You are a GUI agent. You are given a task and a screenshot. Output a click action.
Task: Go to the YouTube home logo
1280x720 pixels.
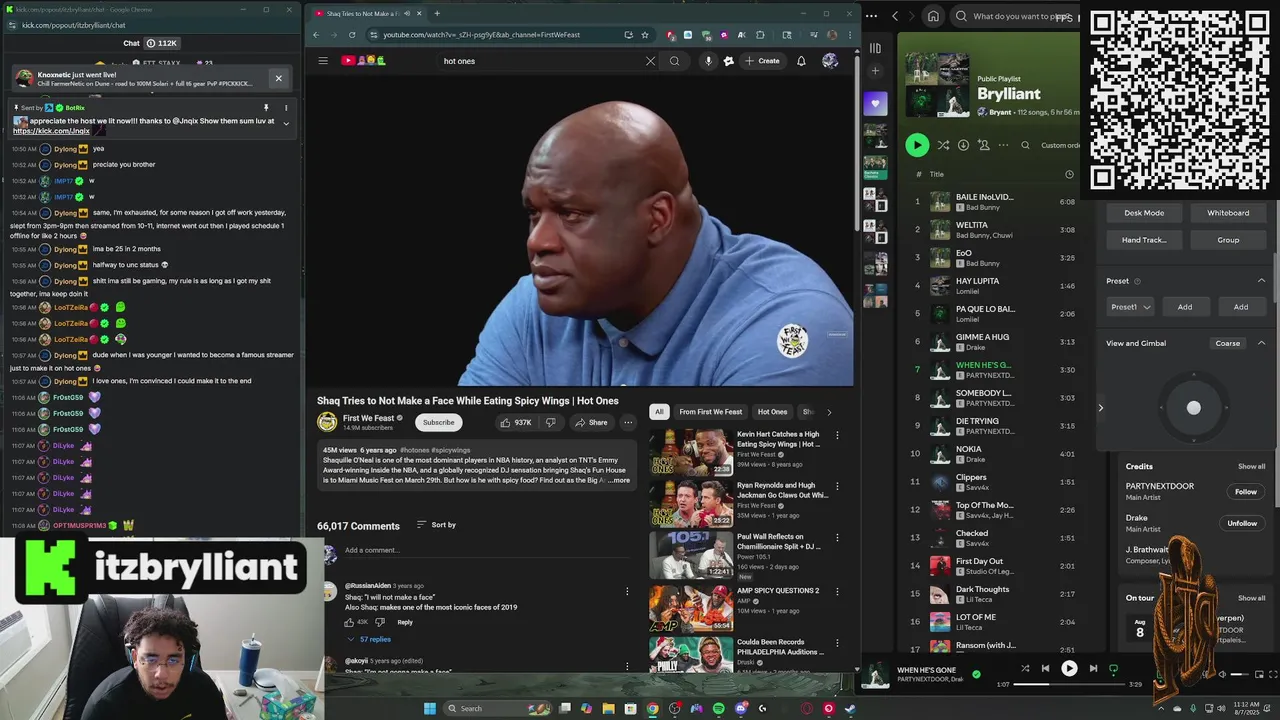363,61
